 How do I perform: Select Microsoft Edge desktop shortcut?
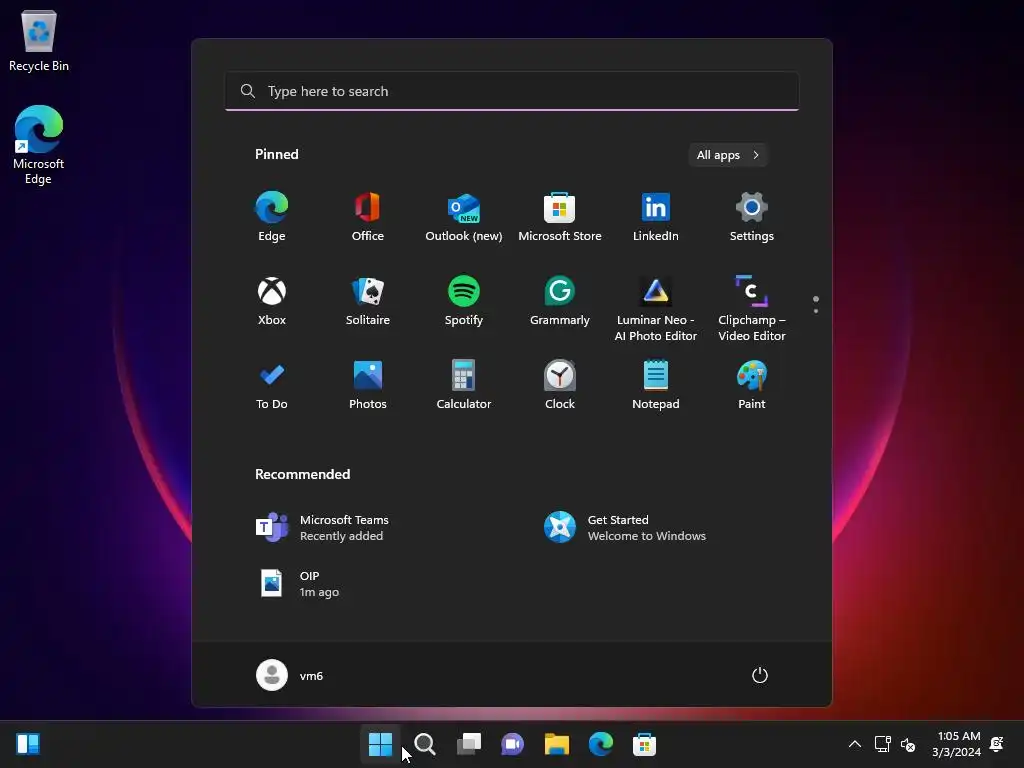tap(39, 145)
